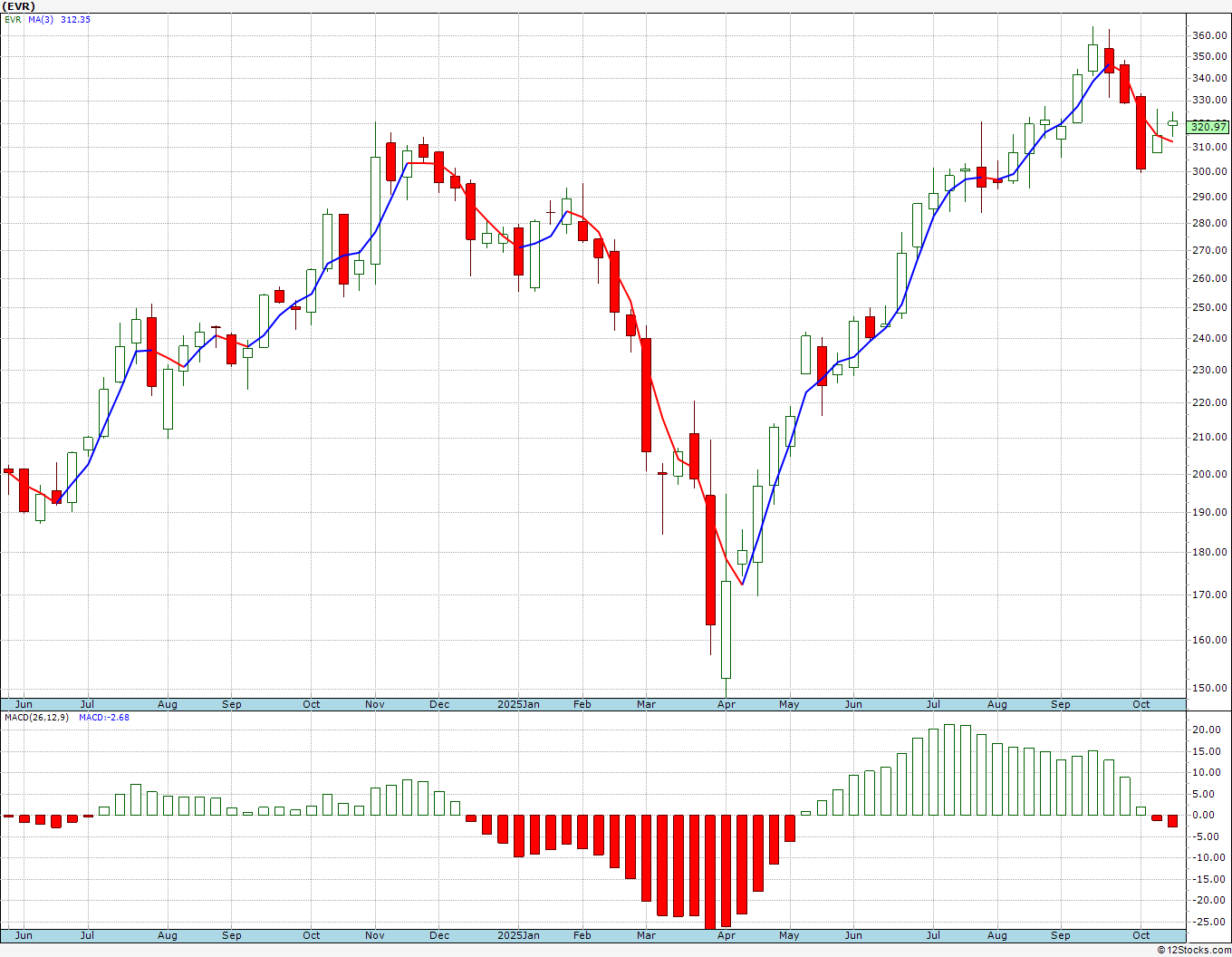Select the Mar label on MACD panel time axis
The height and width of the screenshot is (957, 1232).
coord(646,935)
